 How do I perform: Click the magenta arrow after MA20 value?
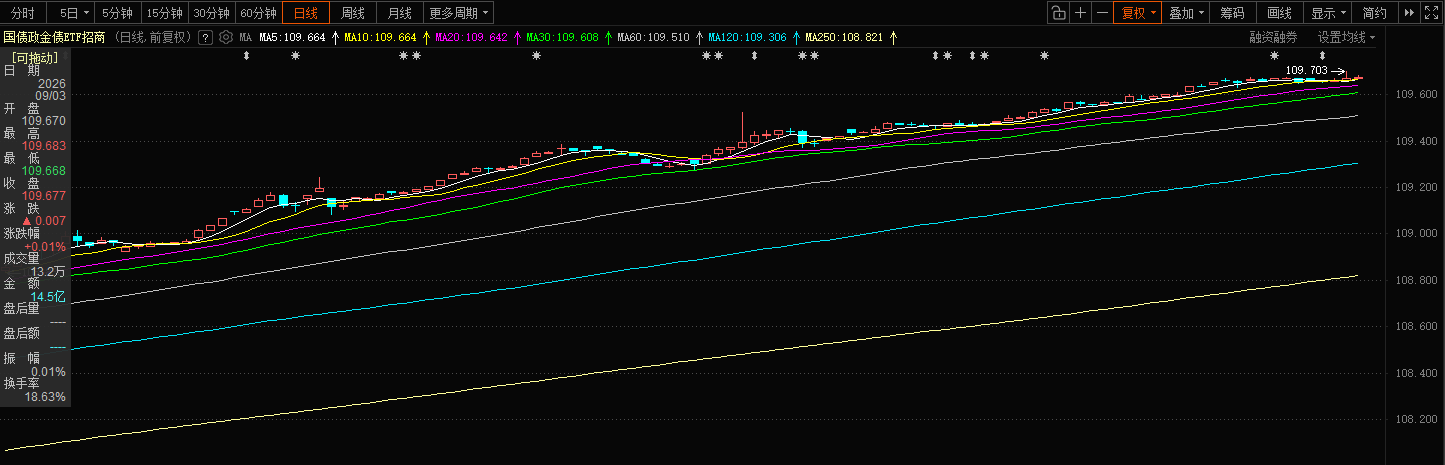tap(517, 38)
